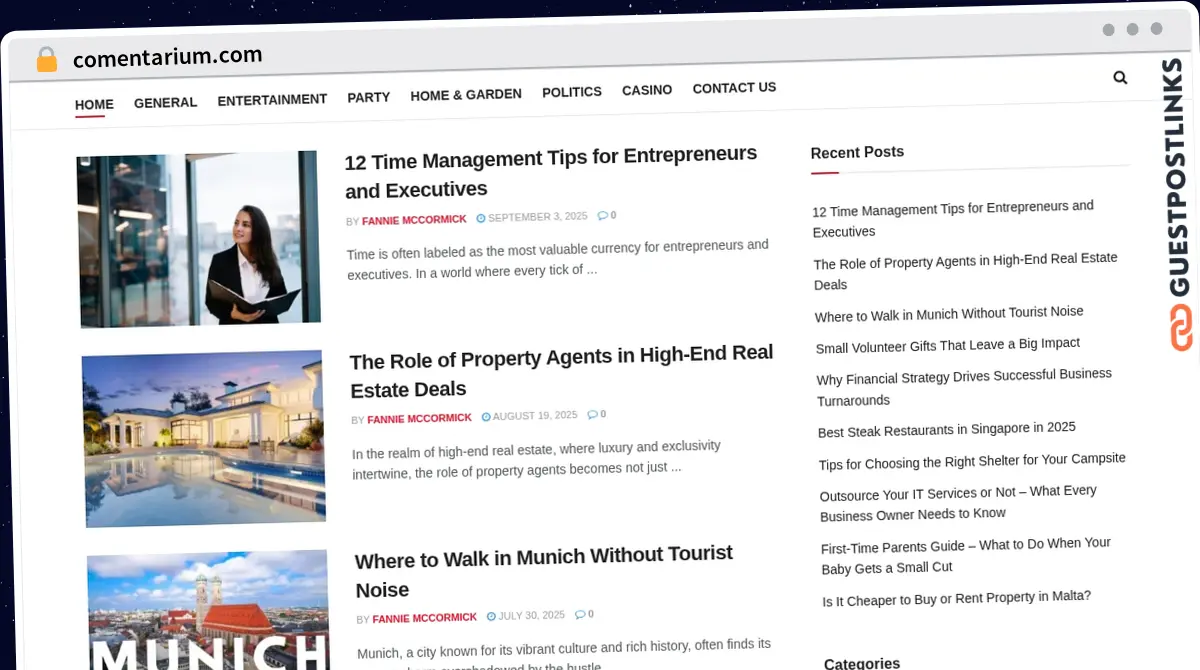
Task: Click author Fannie McCormick on Munich post
Action: [x=424, y=618]
